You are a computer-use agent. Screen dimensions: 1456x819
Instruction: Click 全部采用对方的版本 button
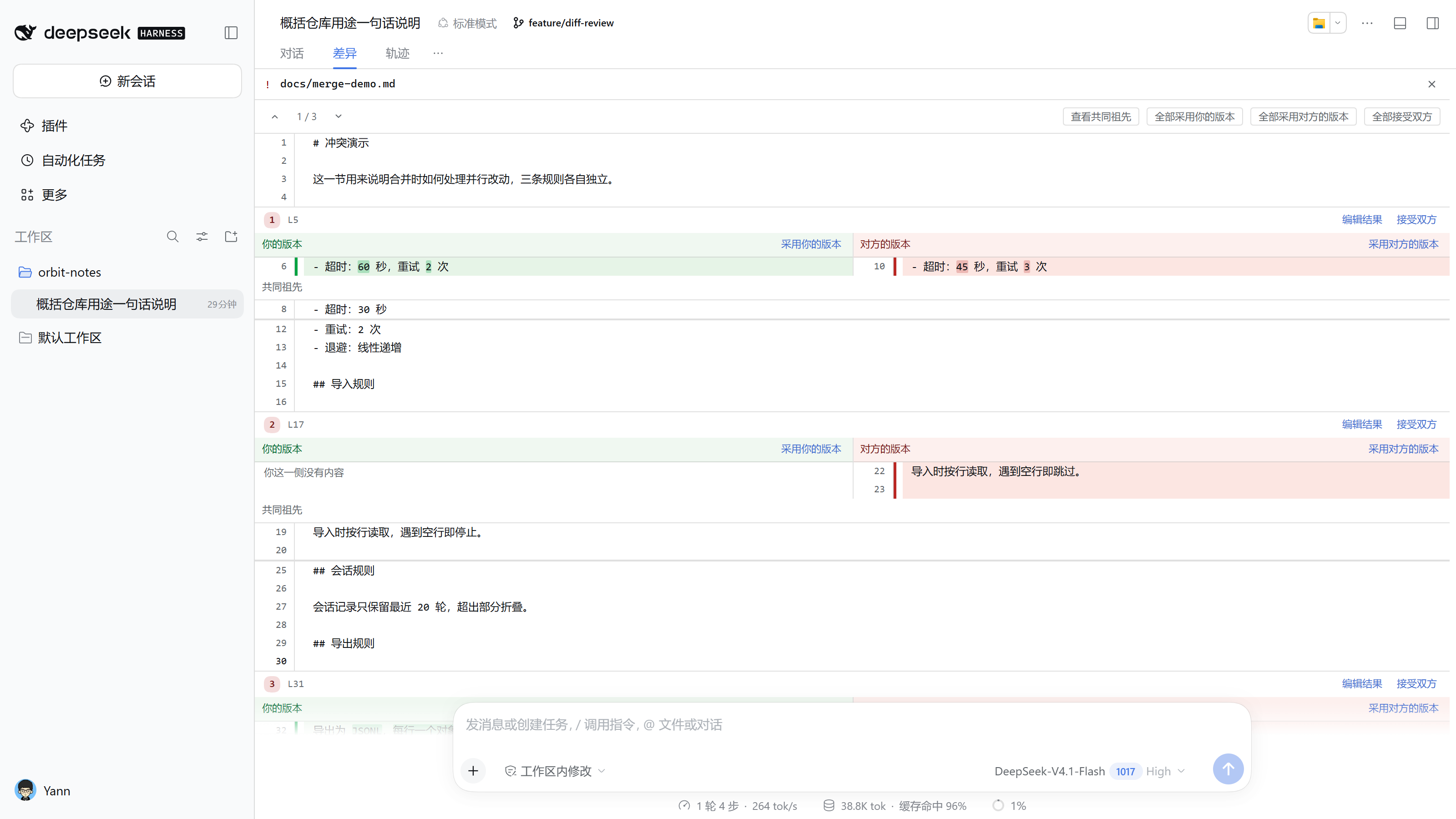1303,116
